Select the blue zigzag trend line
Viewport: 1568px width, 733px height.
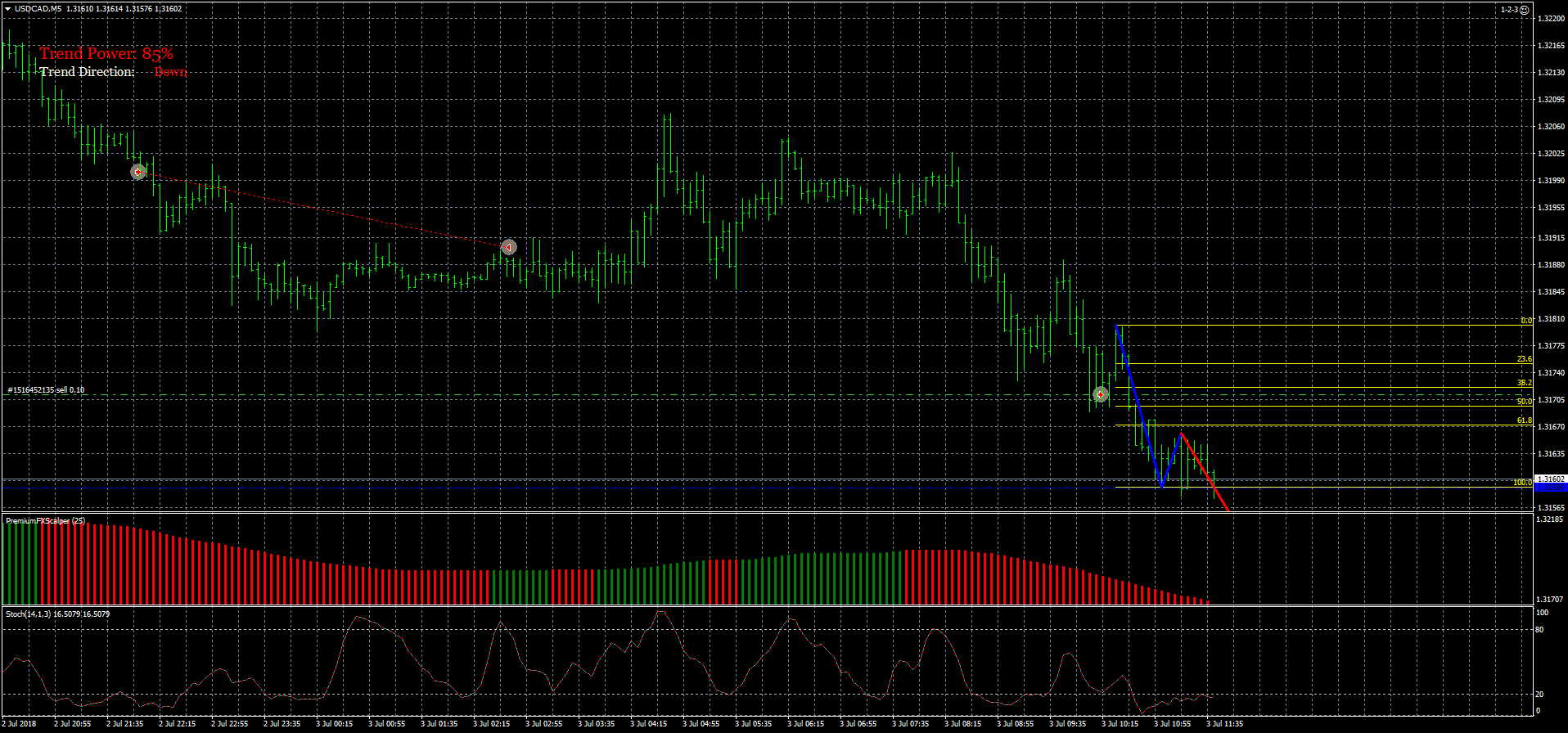point(1140,409)
